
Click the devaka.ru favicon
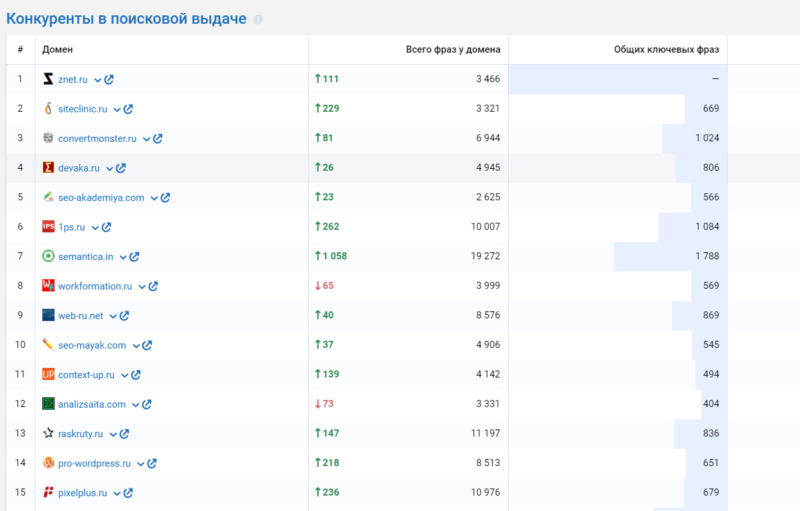point(48,168)
